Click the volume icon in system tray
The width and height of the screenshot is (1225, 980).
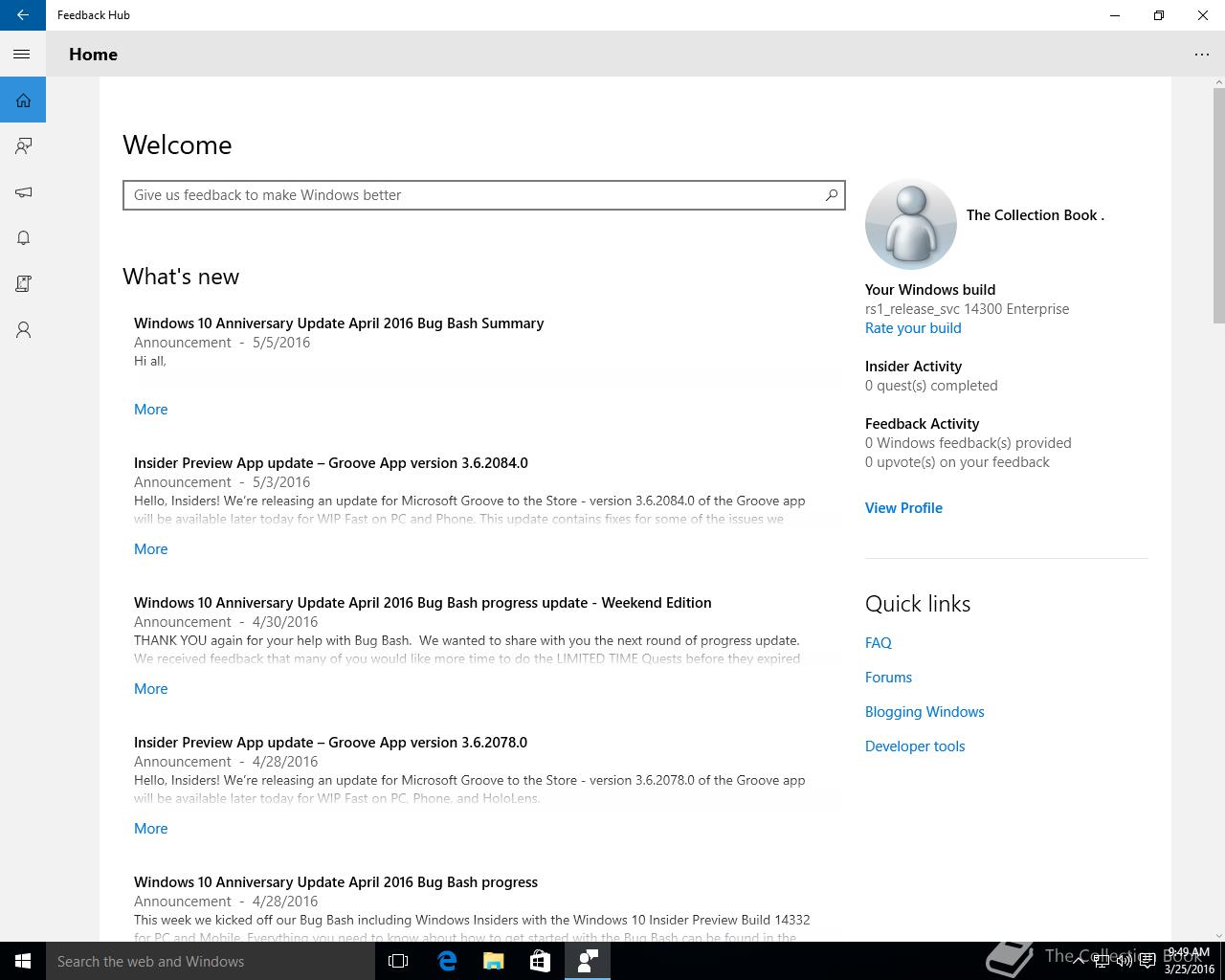coord(1125,961)
